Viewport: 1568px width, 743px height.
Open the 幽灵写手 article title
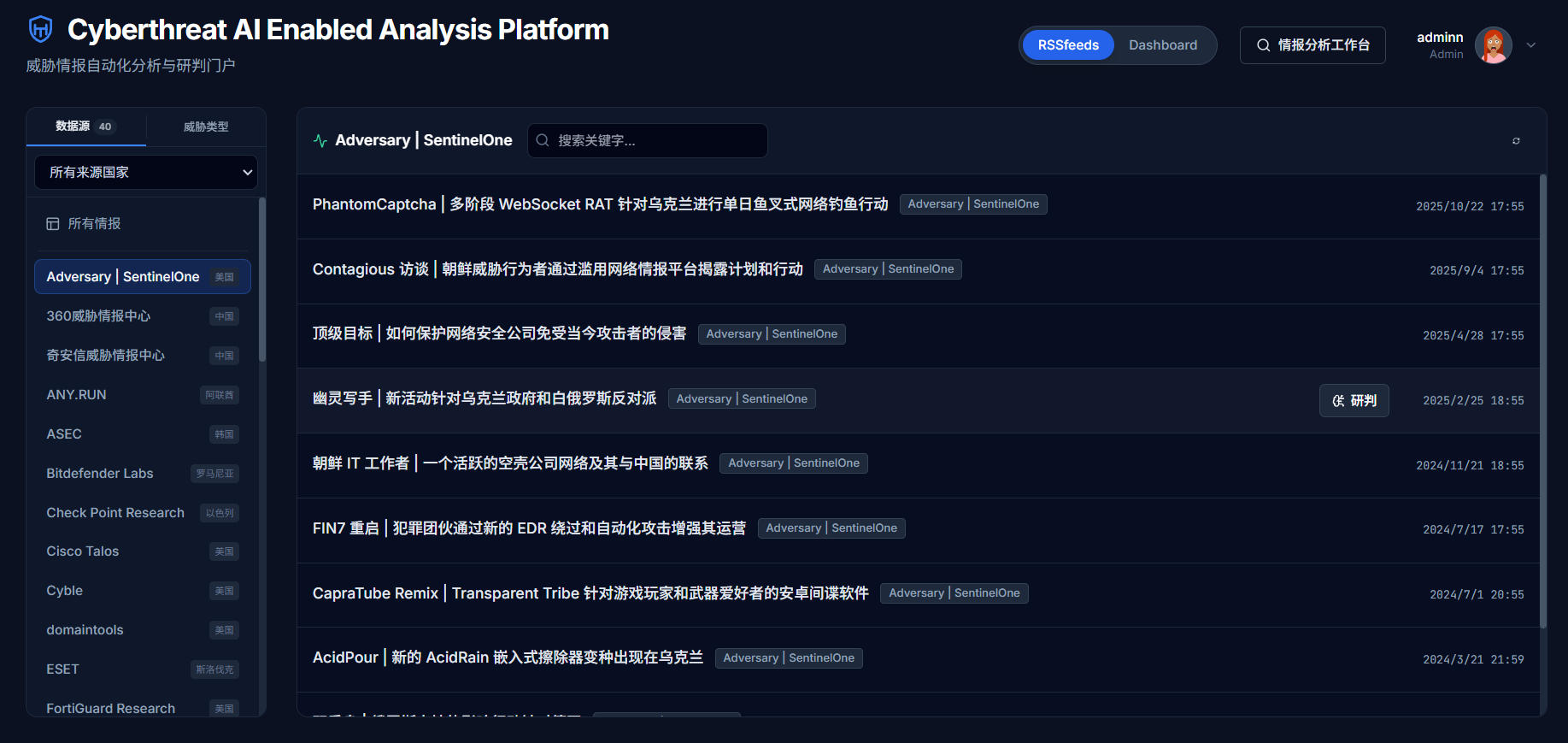pyautogui.click(x=484, y=398)
